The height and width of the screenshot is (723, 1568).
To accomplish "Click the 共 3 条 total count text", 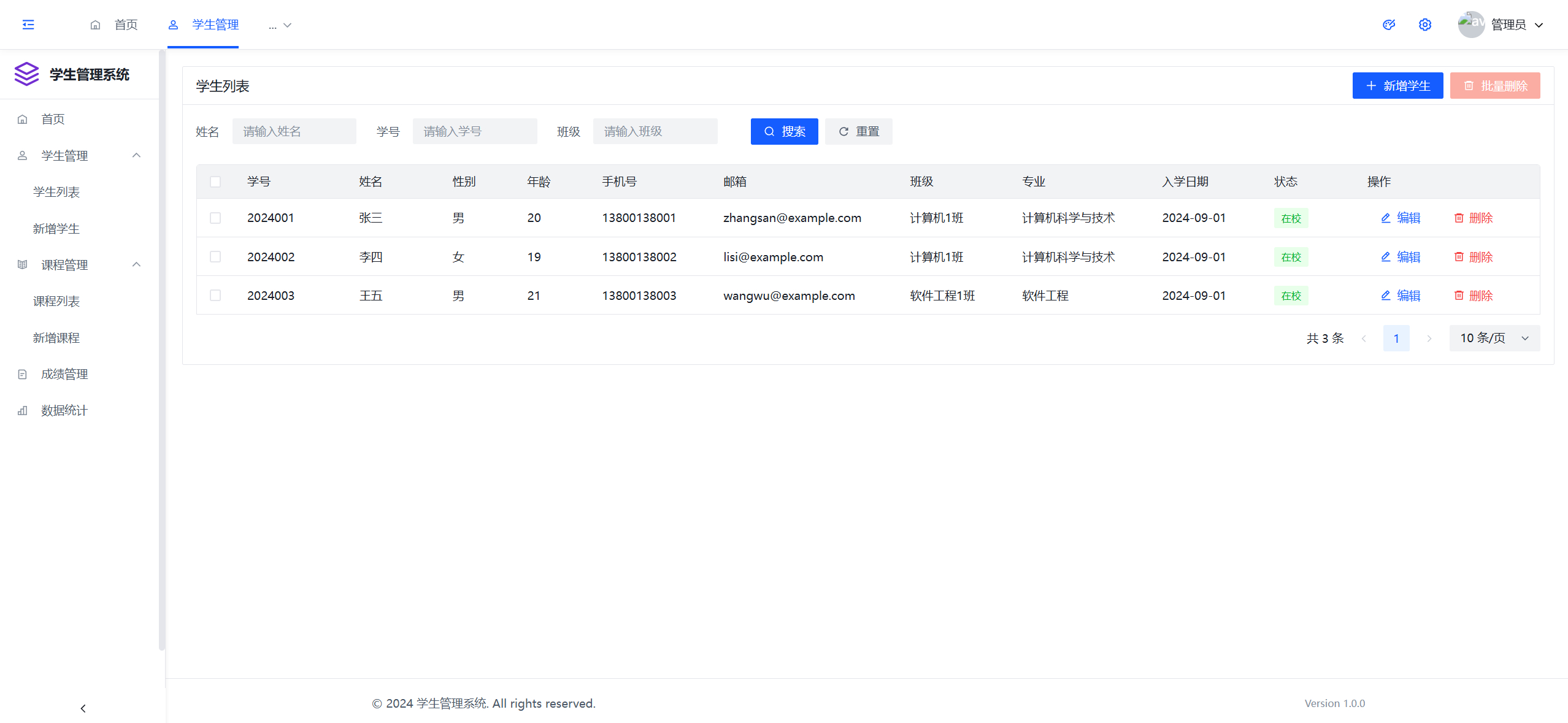I will click(1325, 339).
